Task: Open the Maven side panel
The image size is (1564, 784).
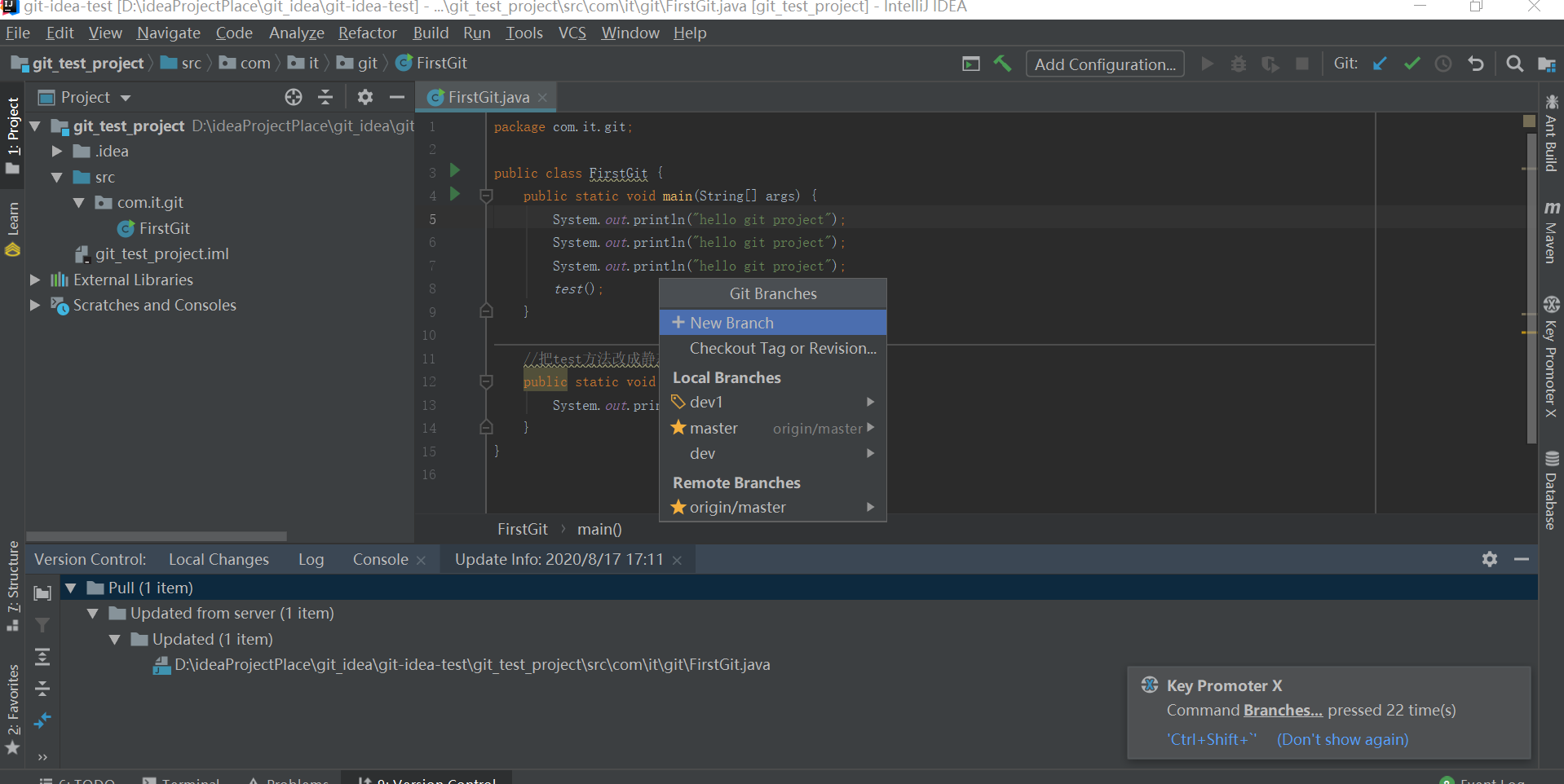Action: (x=1551, y=231)
